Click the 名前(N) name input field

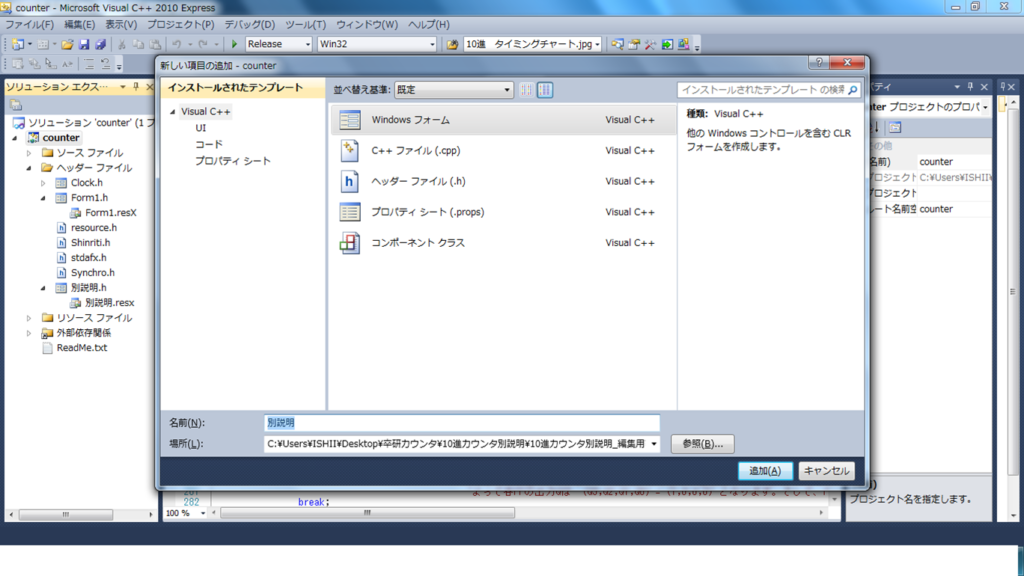pos(462,423)
